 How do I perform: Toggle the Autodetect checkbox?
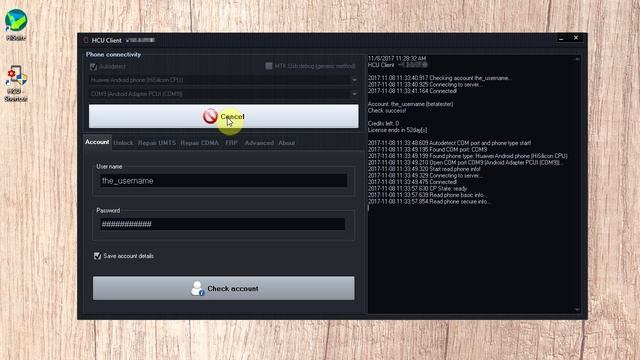click(x=93, y=66)
